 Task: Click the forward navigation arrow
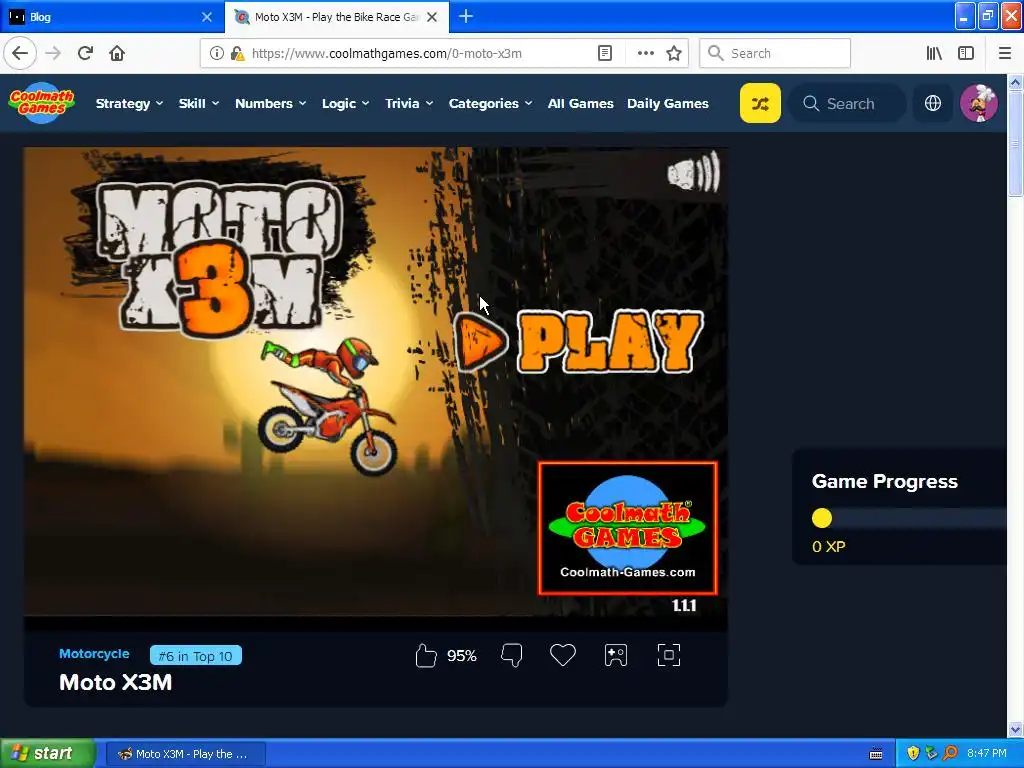coord(53,53)
